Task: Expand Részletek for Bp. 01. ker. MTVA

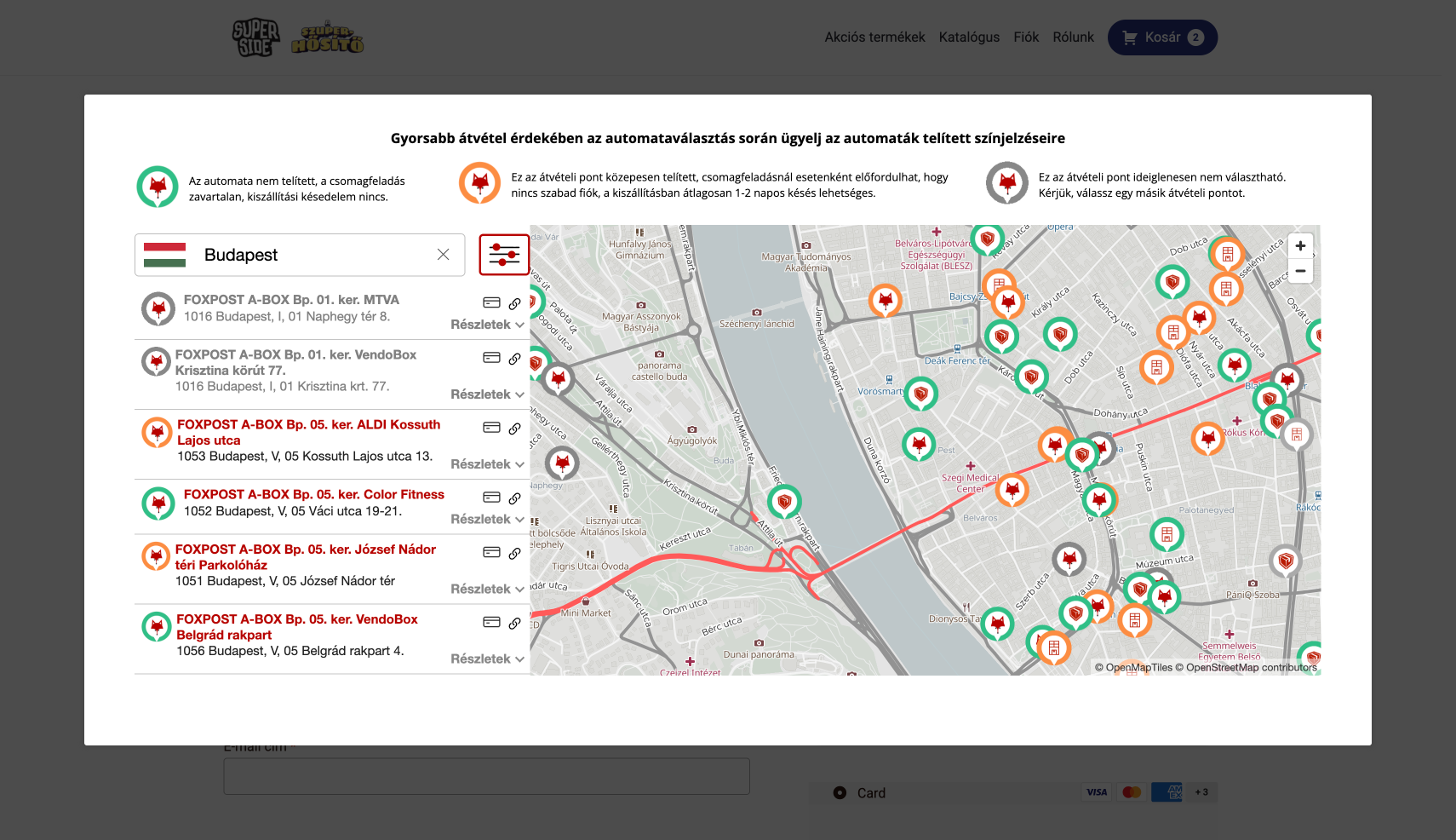Action: point(487,325)
